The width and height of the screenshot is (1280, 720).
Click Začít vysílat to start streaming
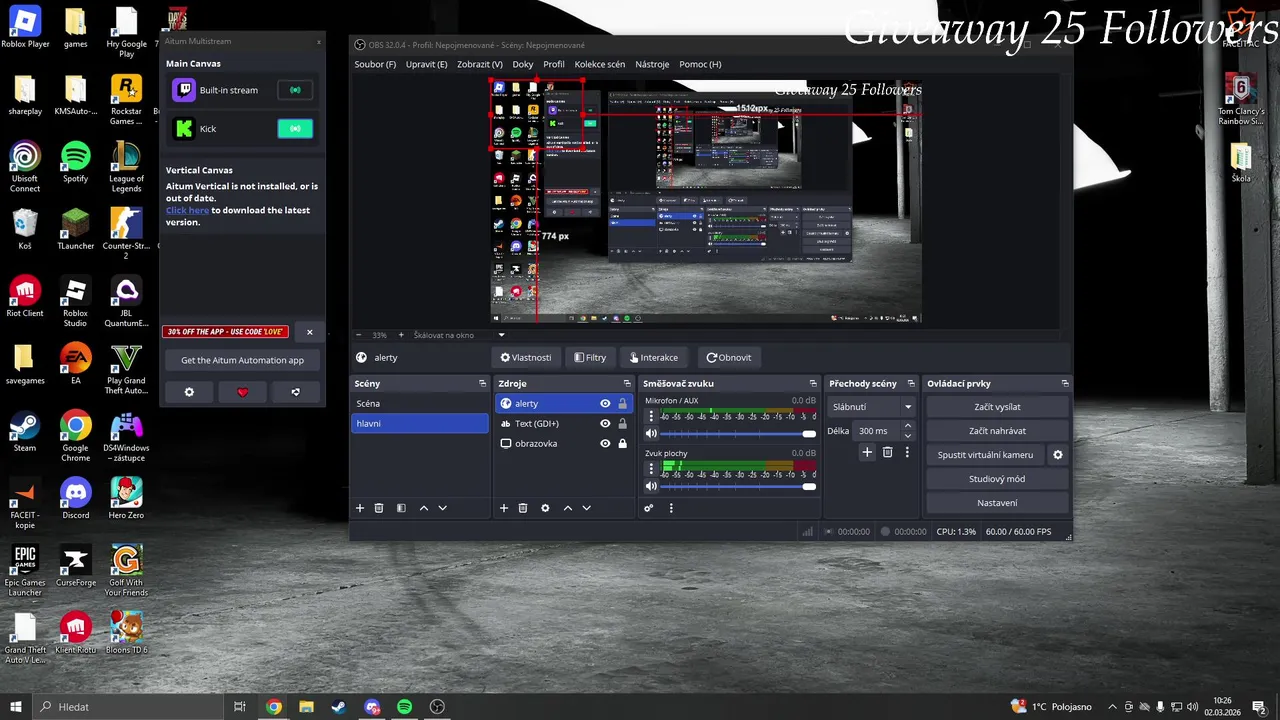point(997,407)
